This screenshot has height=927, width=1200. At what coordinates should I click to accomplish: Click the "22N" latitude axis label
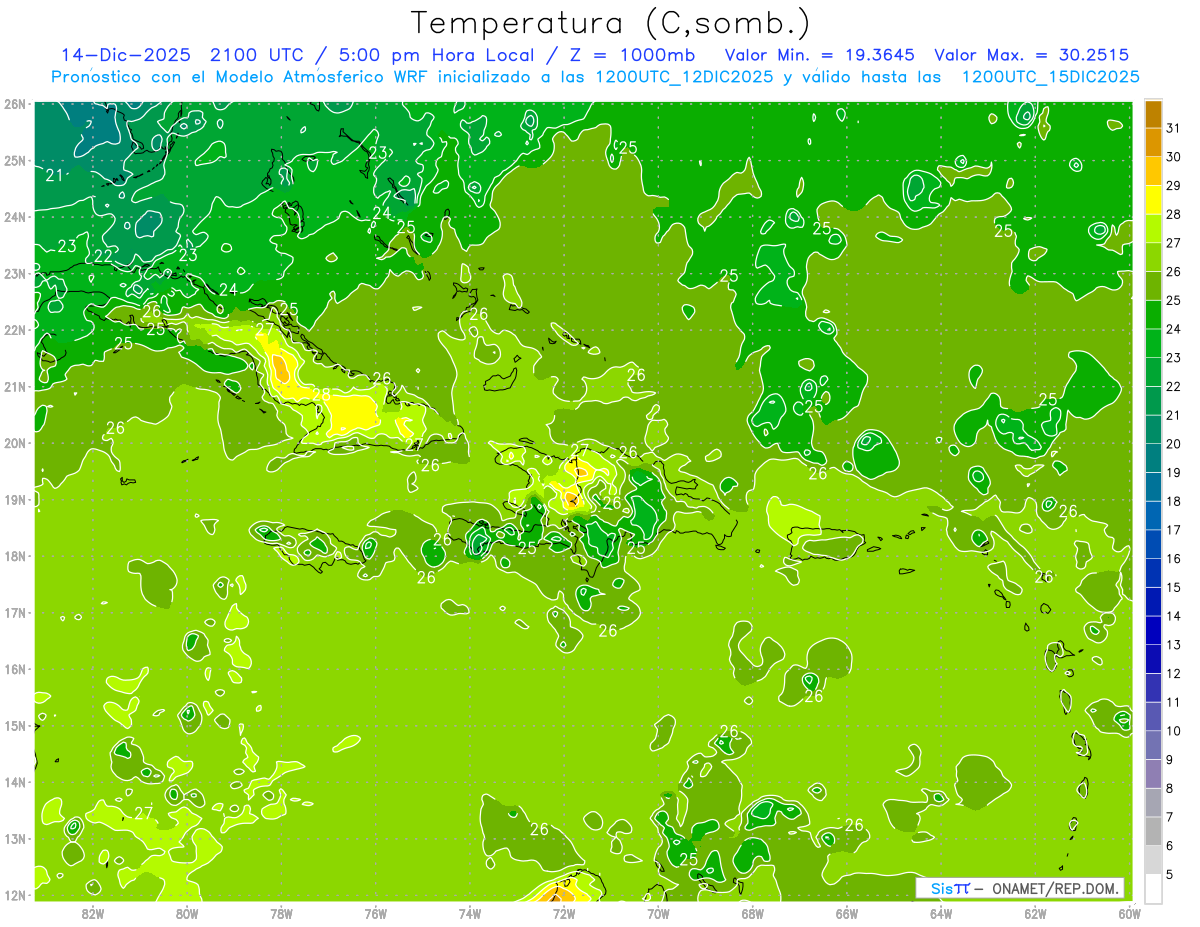pyautogui.click(x=14, y=330)
